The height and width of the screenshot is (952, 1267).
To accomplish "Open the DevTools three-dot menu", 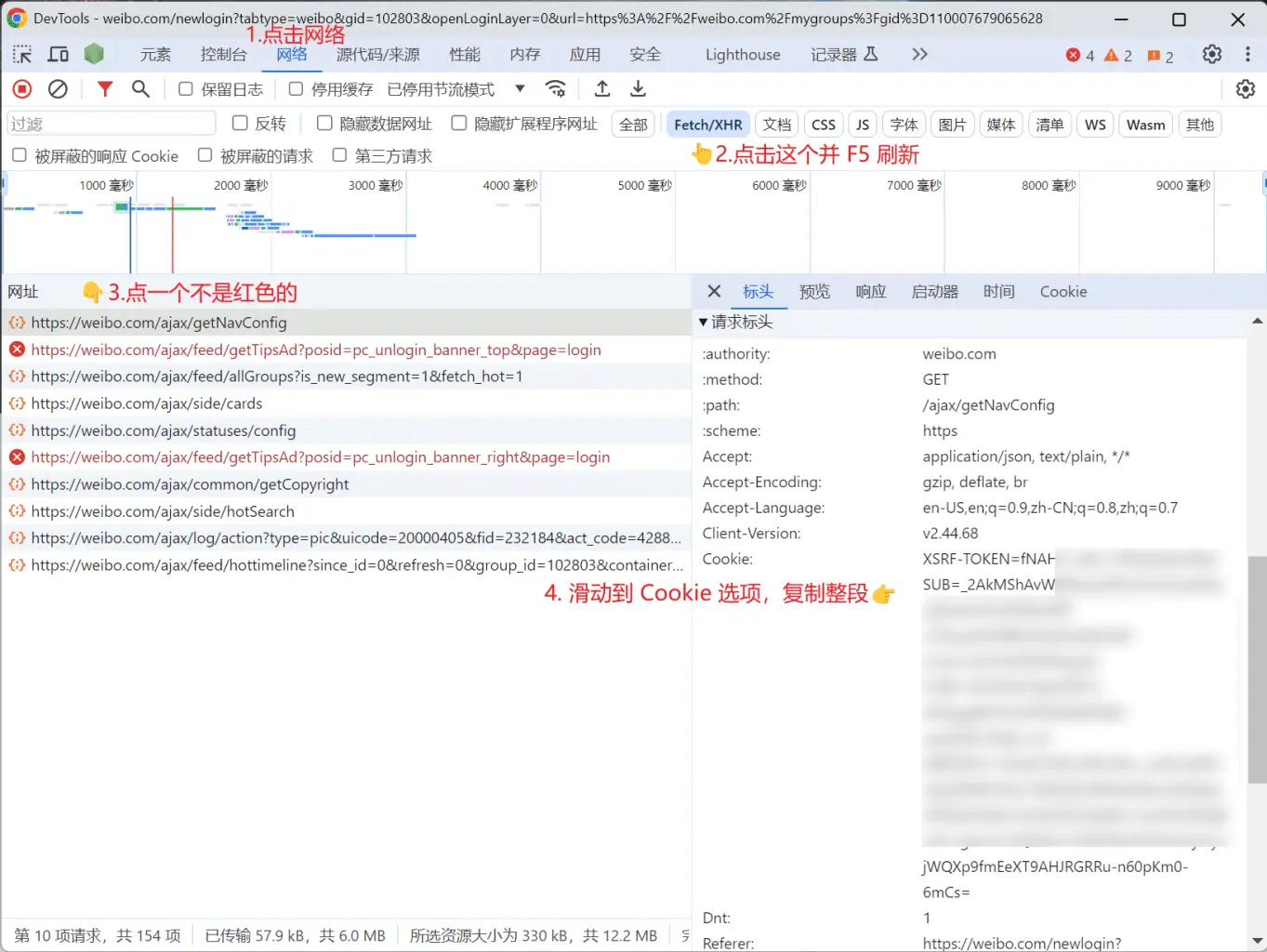I will [1247, 54].
